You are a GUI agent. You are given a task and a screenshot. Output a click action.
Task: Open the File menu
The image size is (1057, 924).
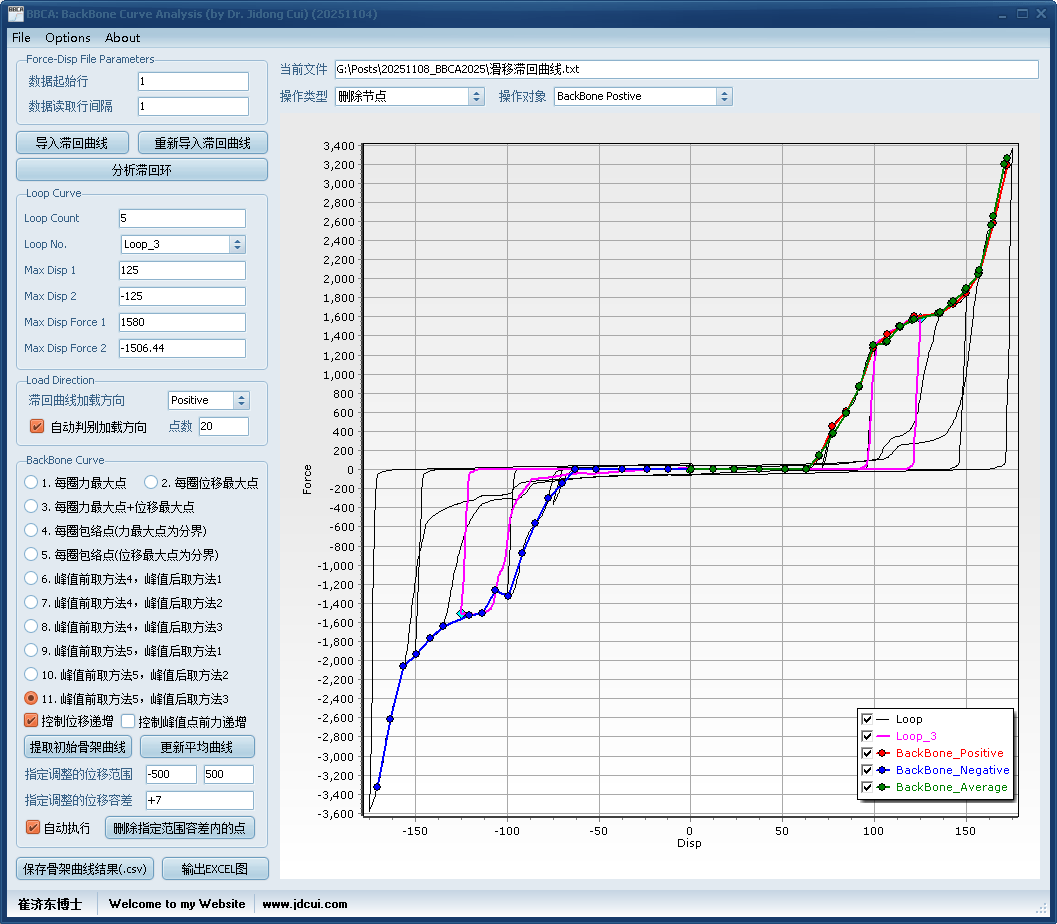click(21, 38)
